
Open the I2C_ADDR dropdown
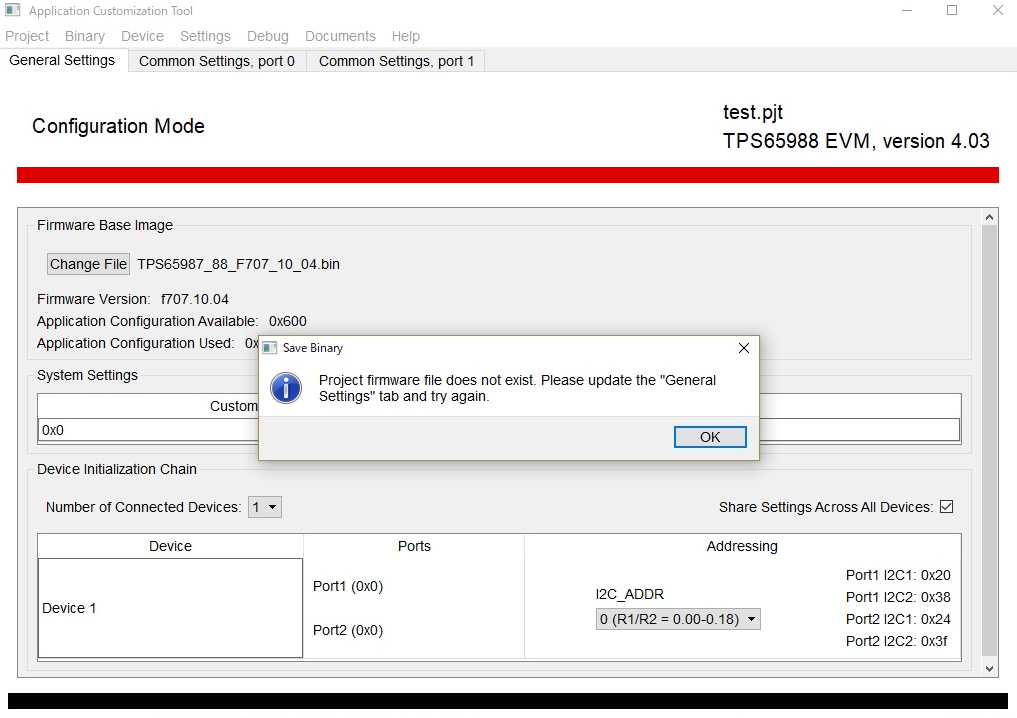point(678,619)
